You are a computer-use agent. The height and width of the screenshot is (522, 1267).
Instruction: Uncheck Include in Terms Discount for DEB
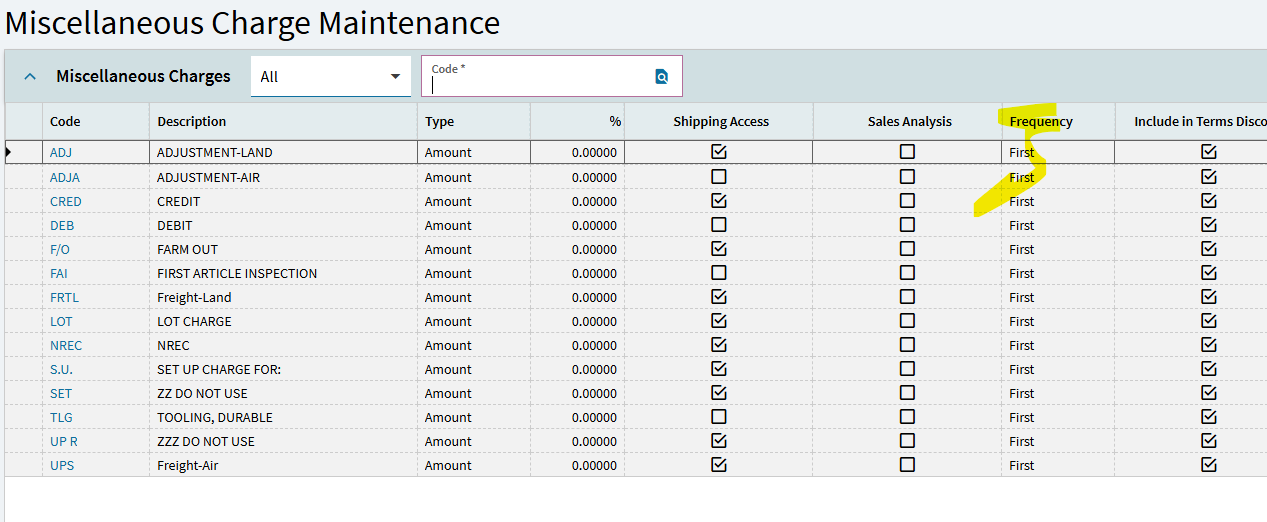tap(1208, 225)
